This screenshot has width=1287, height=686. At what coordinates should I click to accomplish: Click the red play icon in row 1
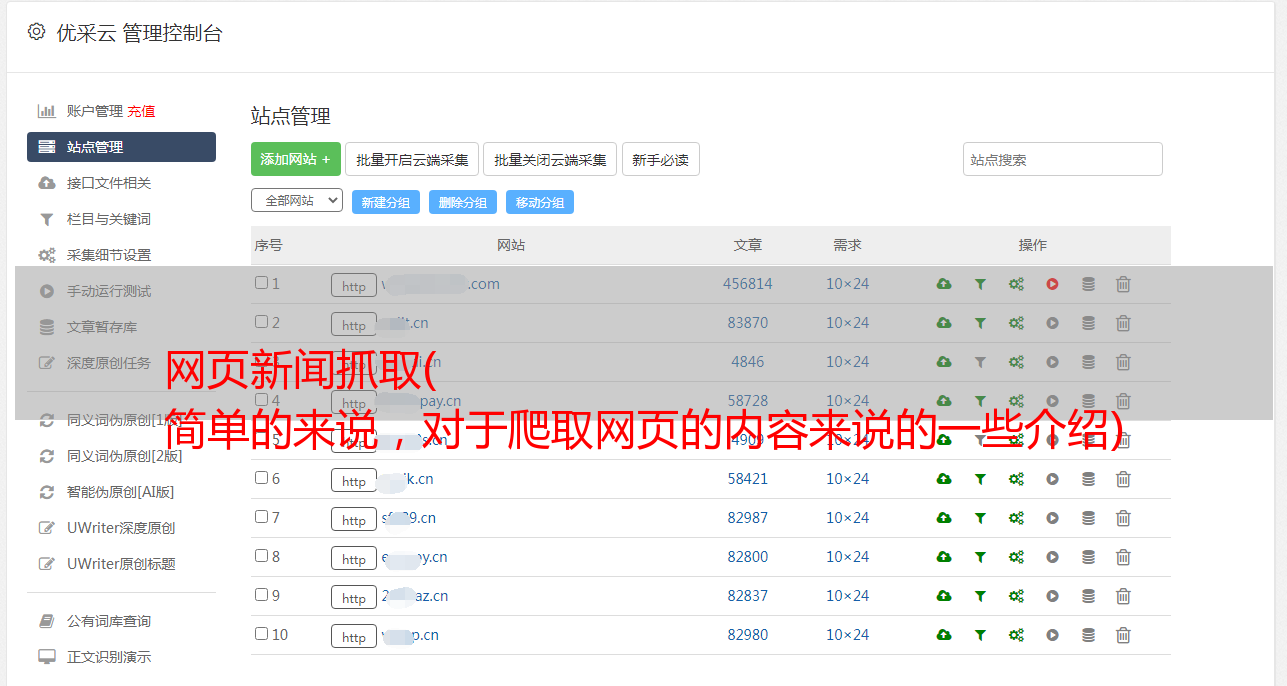(1052, 284)
